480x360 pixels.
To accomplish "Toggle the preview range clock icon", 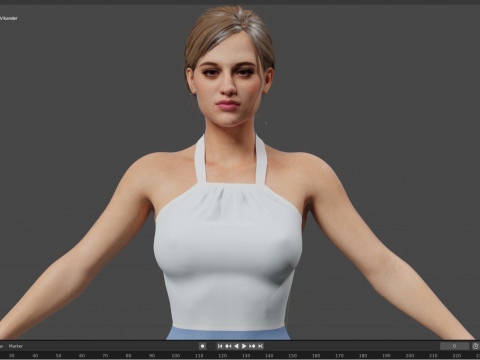I will pyautogui.click(x=475, y=346).
